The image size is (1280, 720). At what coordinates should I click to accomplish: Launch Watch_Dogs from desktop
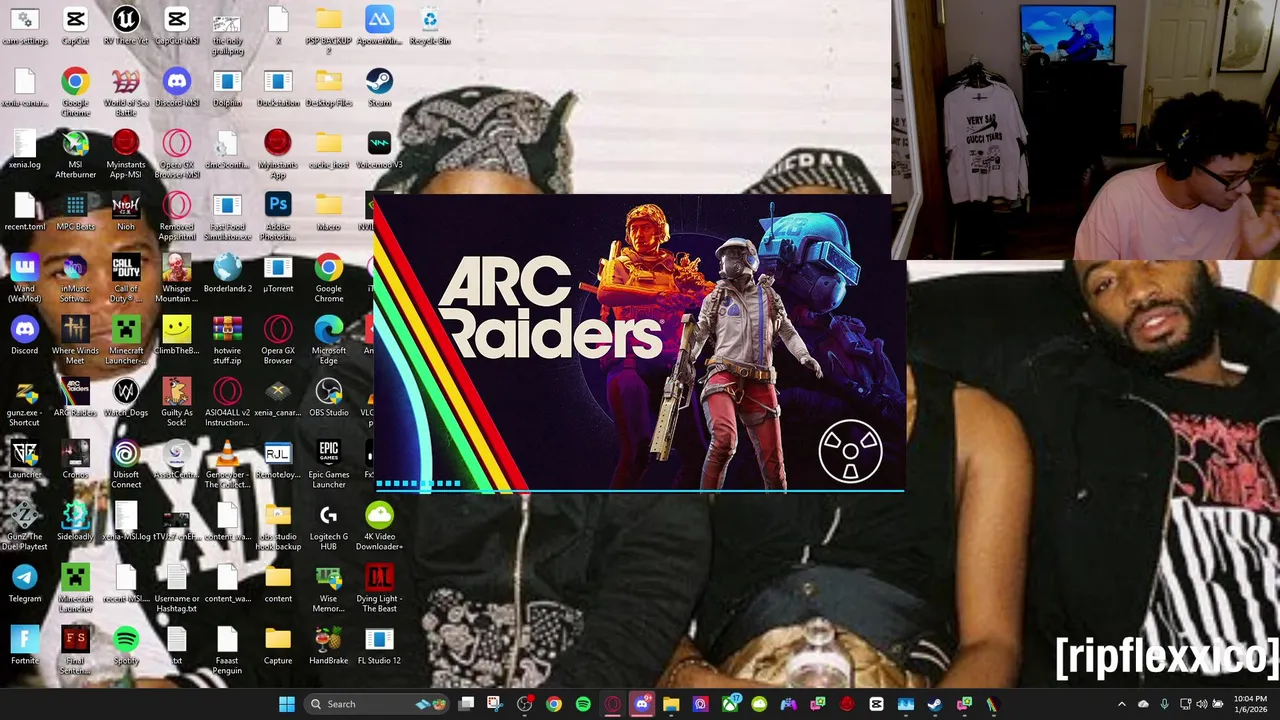pyautogui.click(x=126, y=398)
